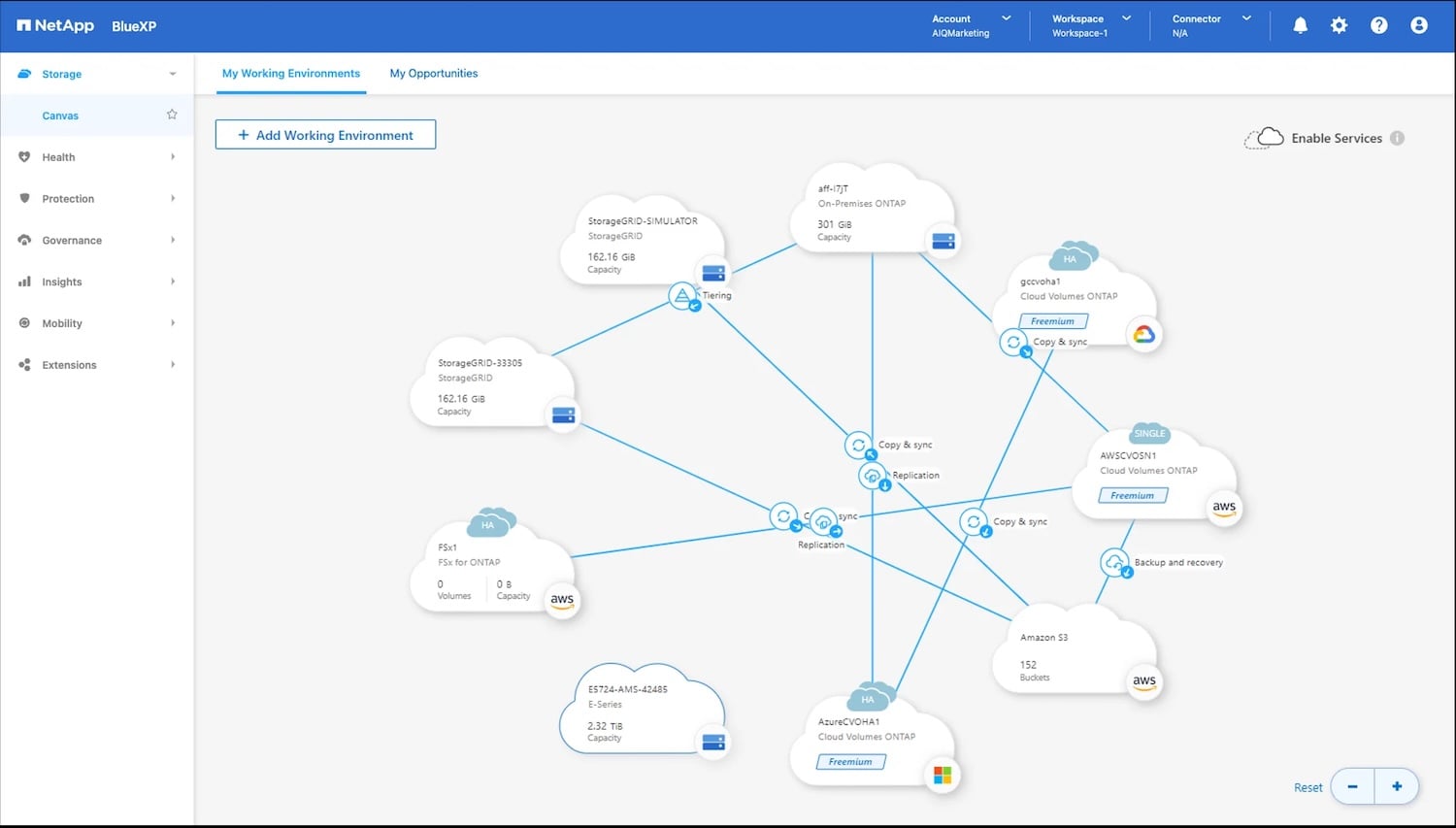The image size is (1456, 828).
Task: Open the Account dropdown
Action: point(971,26)
